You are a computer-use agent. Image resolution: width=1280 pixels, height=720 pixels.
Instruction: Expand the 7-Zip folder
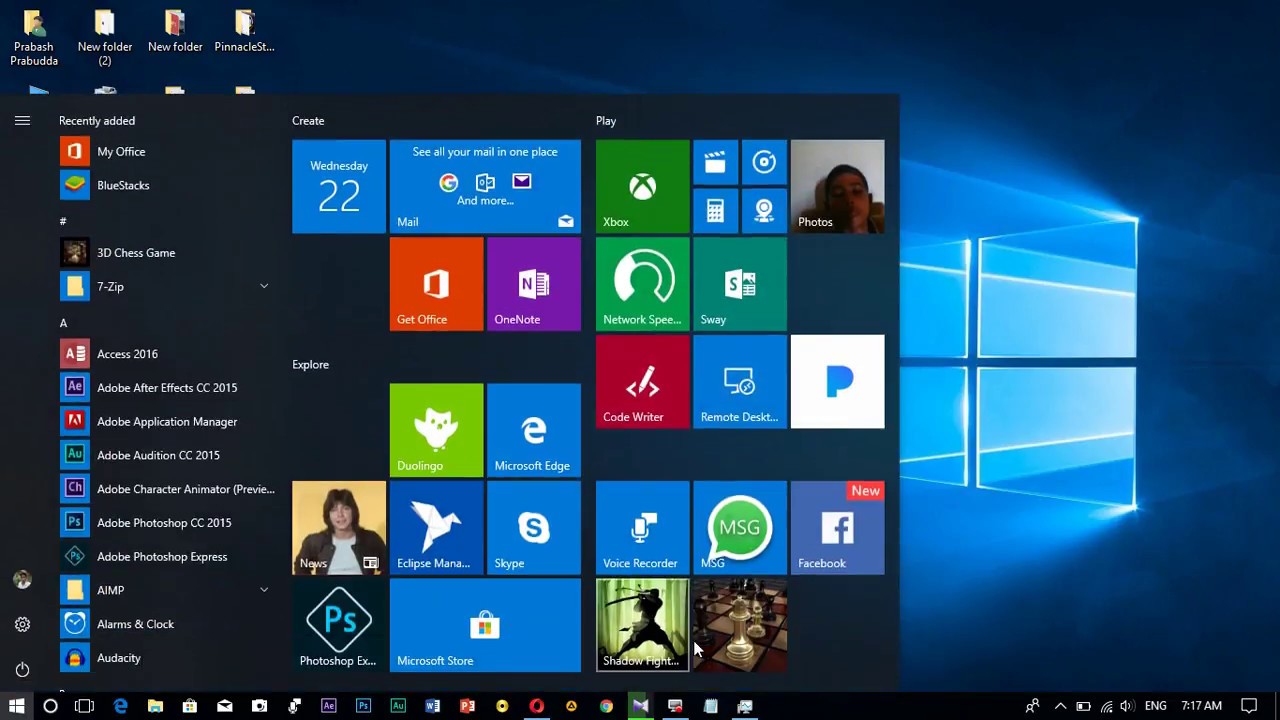click(264, 287)
